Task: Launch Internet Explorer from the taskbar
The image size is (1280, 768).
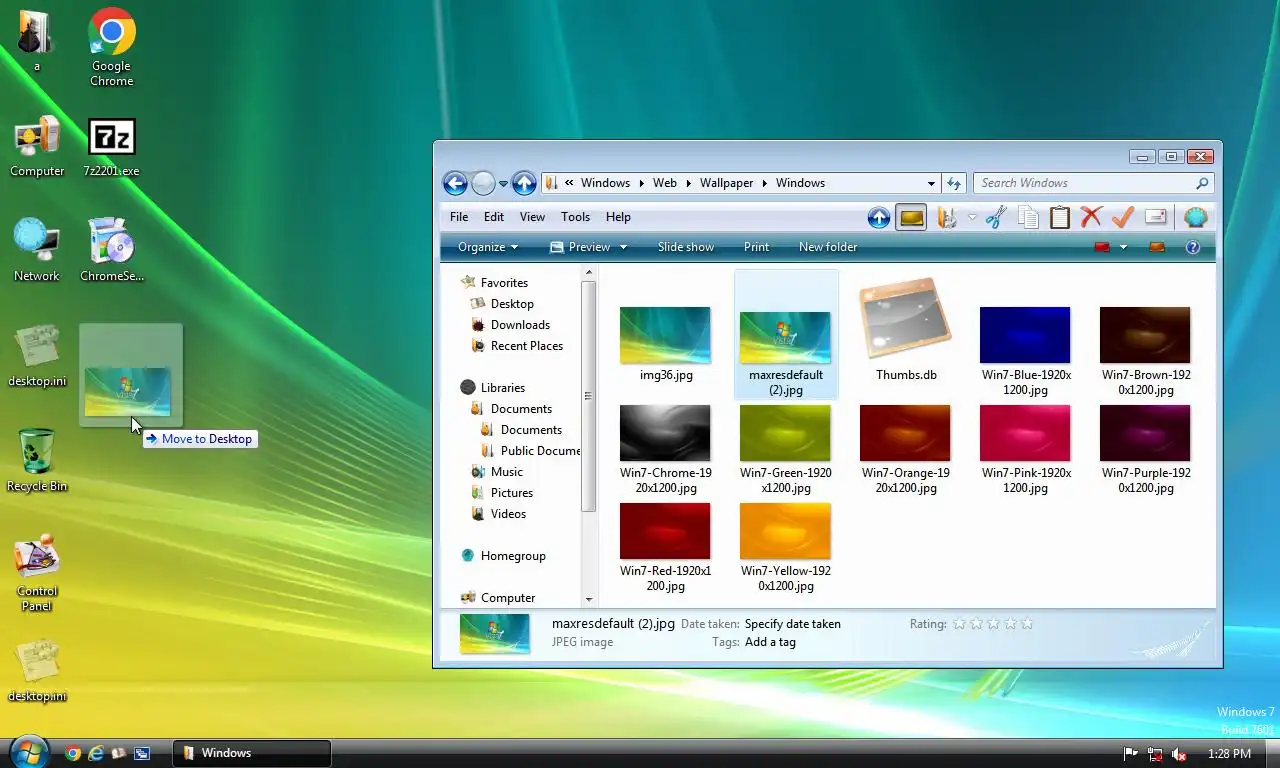Action: (x=96, y=754)
